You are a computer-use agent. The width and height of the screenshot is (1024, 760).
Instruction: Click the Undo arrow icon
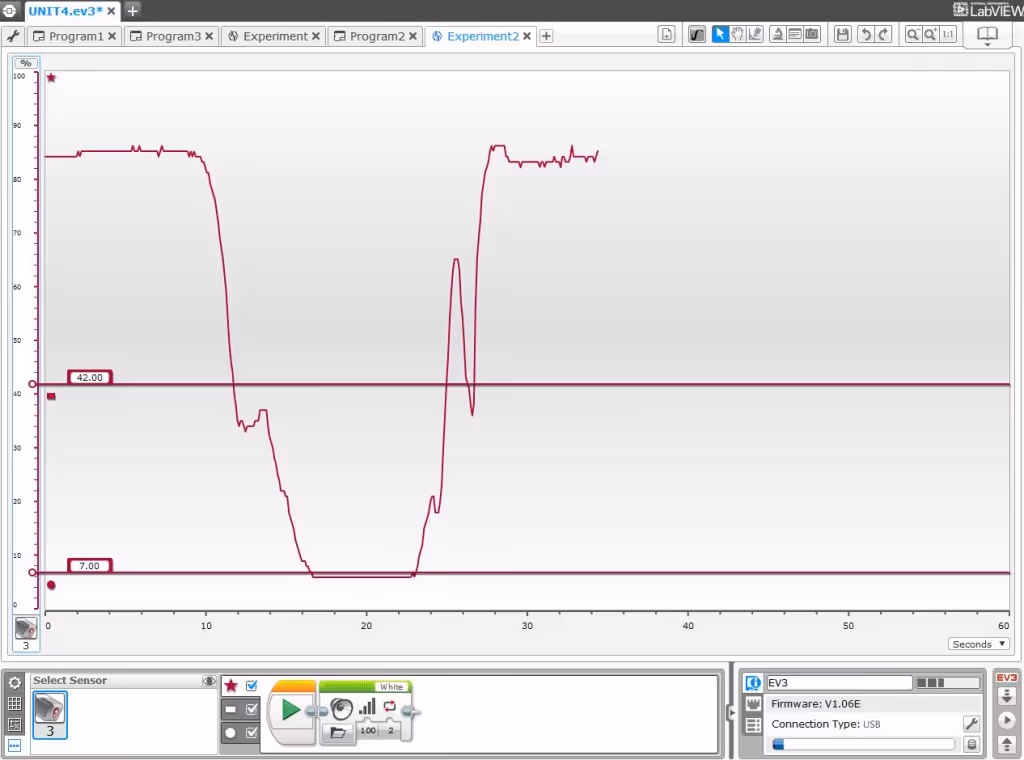coord(866,34)
